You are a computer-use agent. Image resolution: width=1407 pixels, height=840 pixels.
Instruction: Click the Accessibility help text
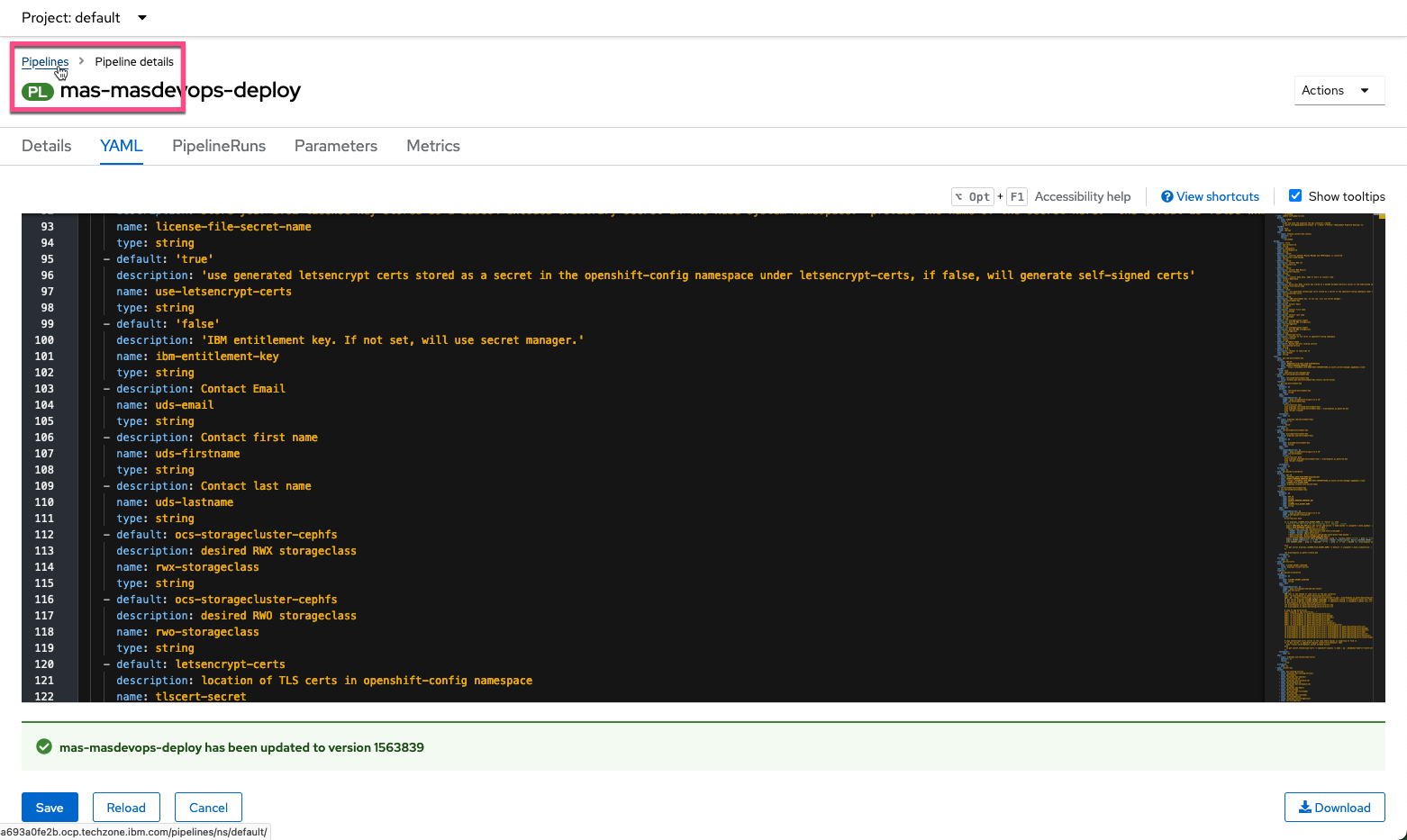click(1083, 196)
